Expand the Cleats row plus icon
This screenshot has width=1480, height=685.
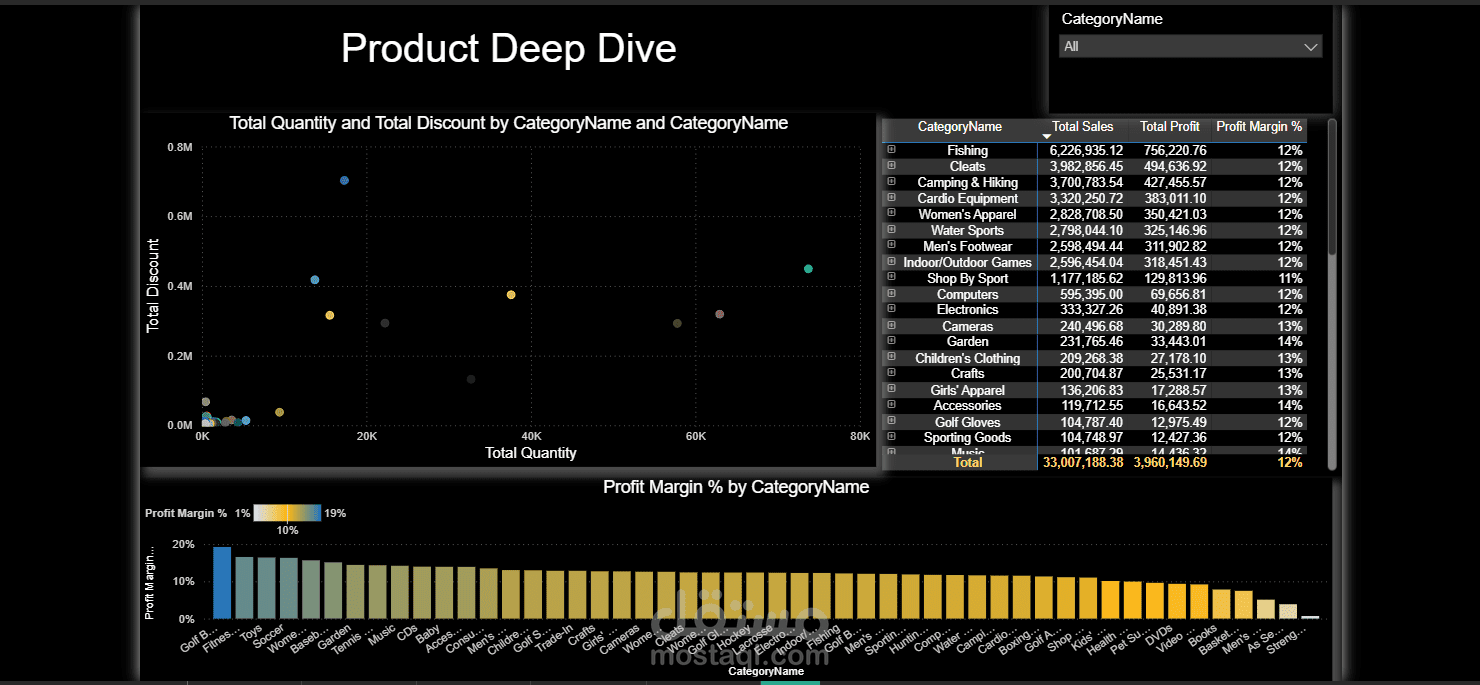click(891, 166)
